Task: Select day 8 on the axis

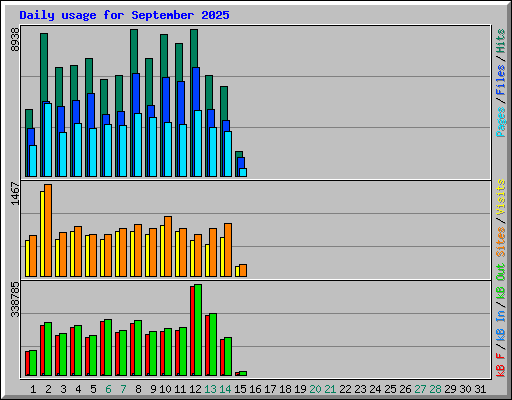Action: click(138, 389)
